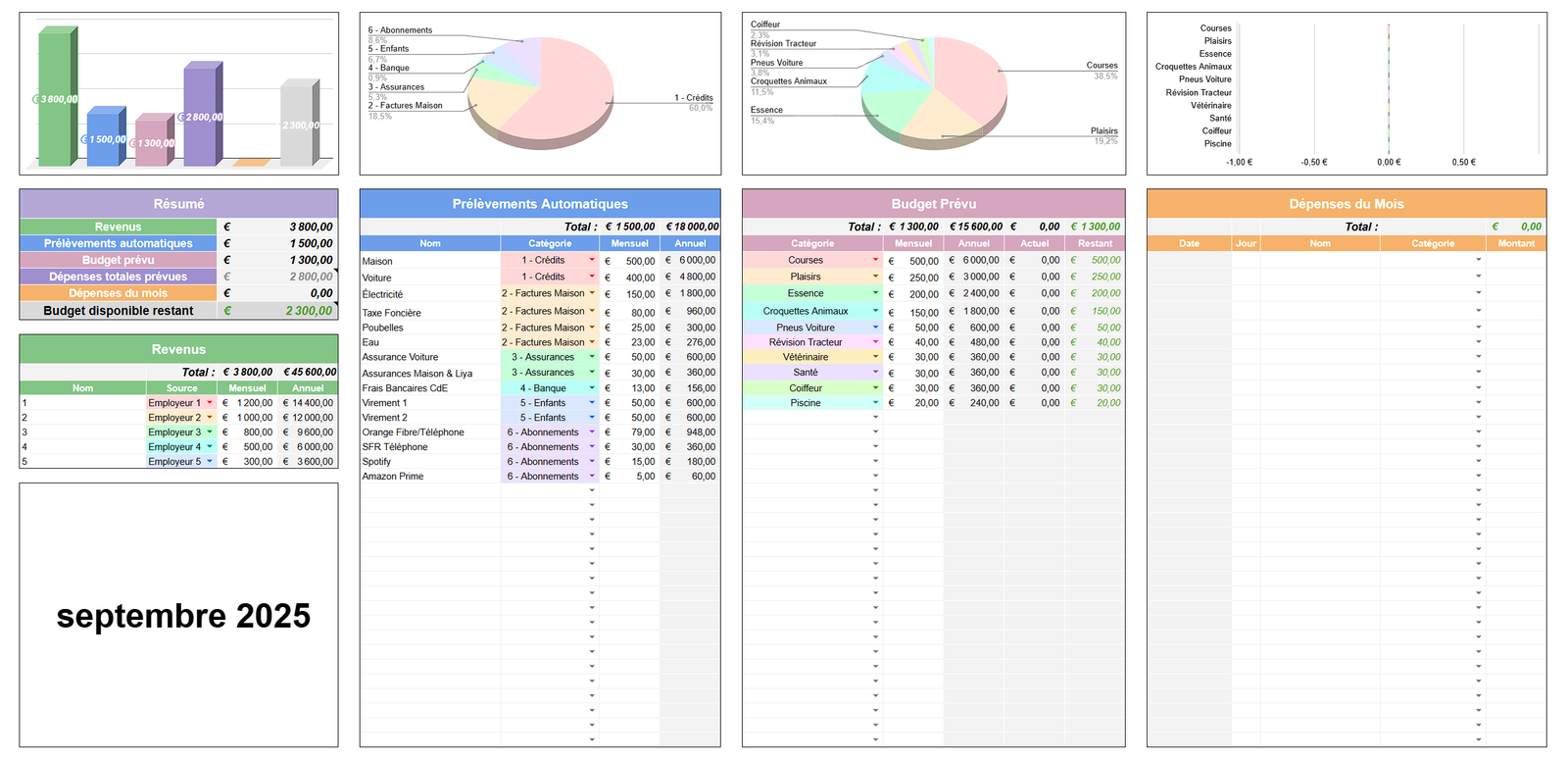
Task: Click the Budget disponible restant label
Action: tap(118, 311)
